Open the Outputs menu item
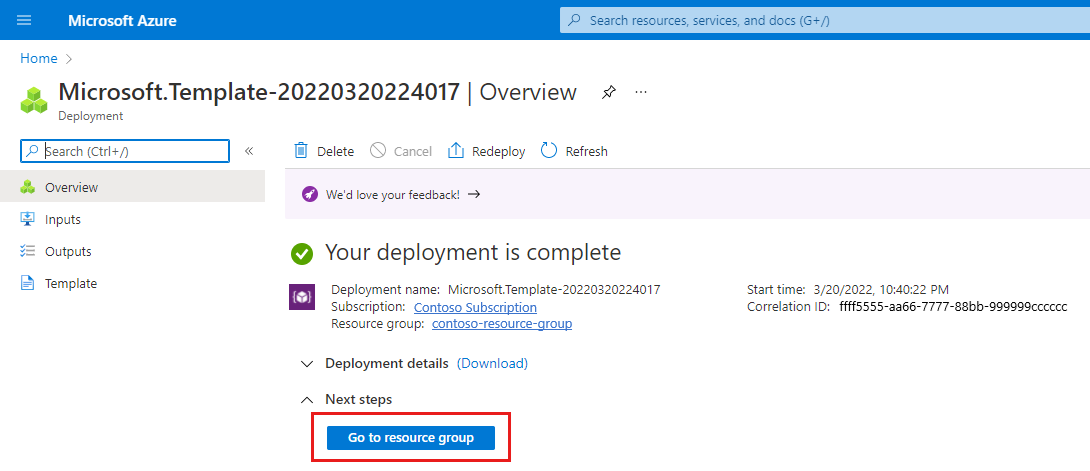The width and height of the screenshot is (1090, 471). [68, 251]
